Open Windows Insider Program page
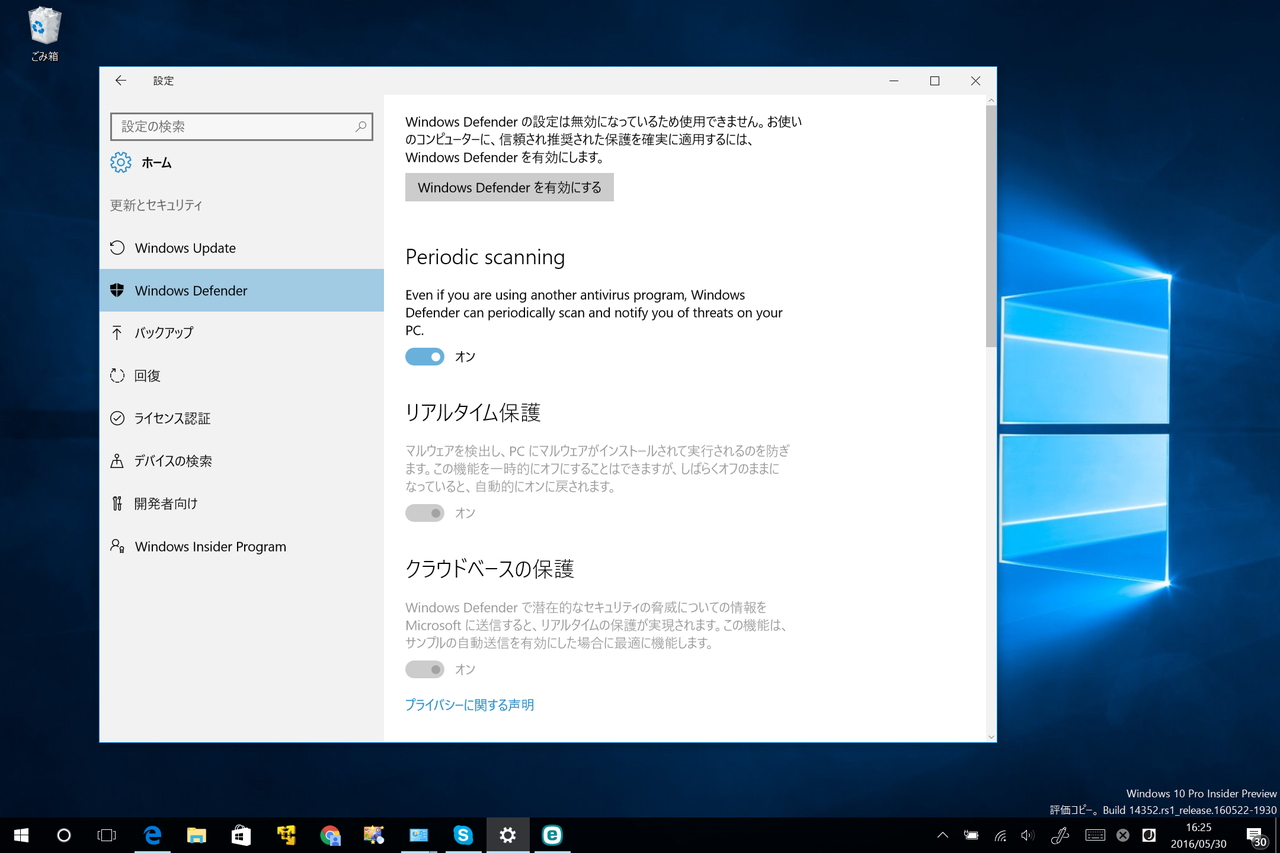 pyautogui.click(x=242, y=546)
